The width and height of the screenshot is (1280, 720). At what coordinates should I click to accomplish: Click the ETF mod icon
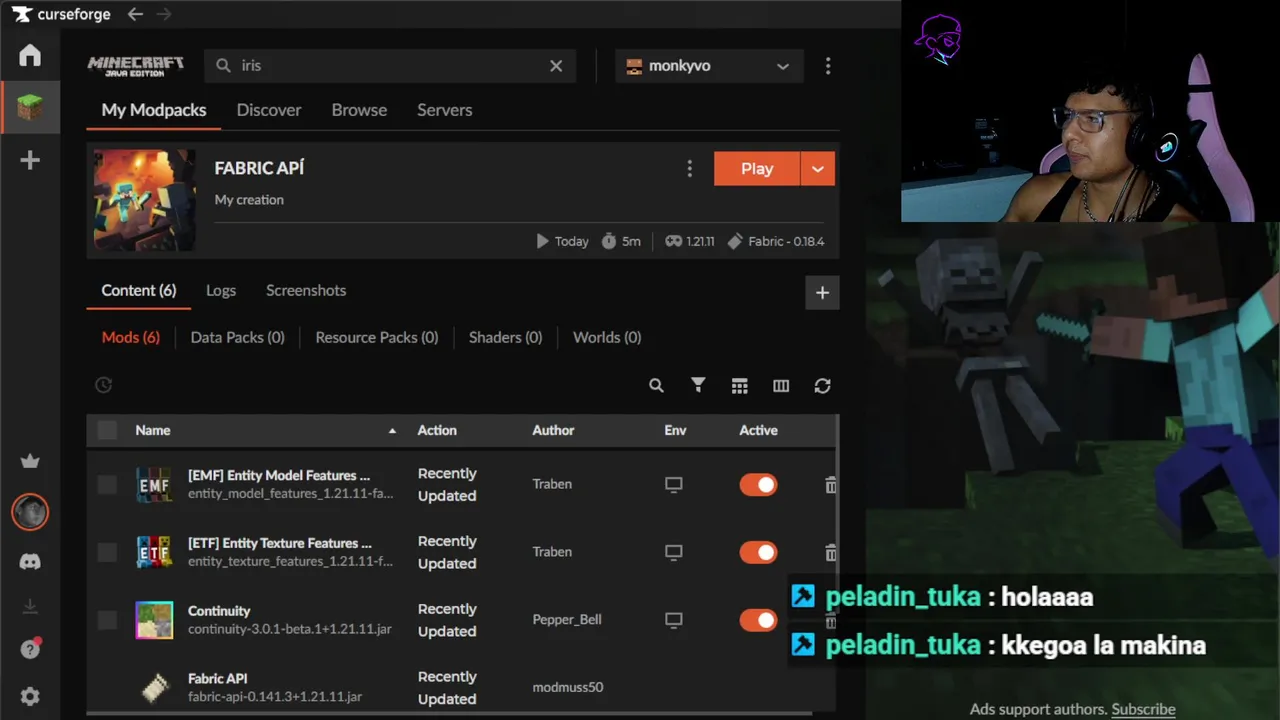154,552
